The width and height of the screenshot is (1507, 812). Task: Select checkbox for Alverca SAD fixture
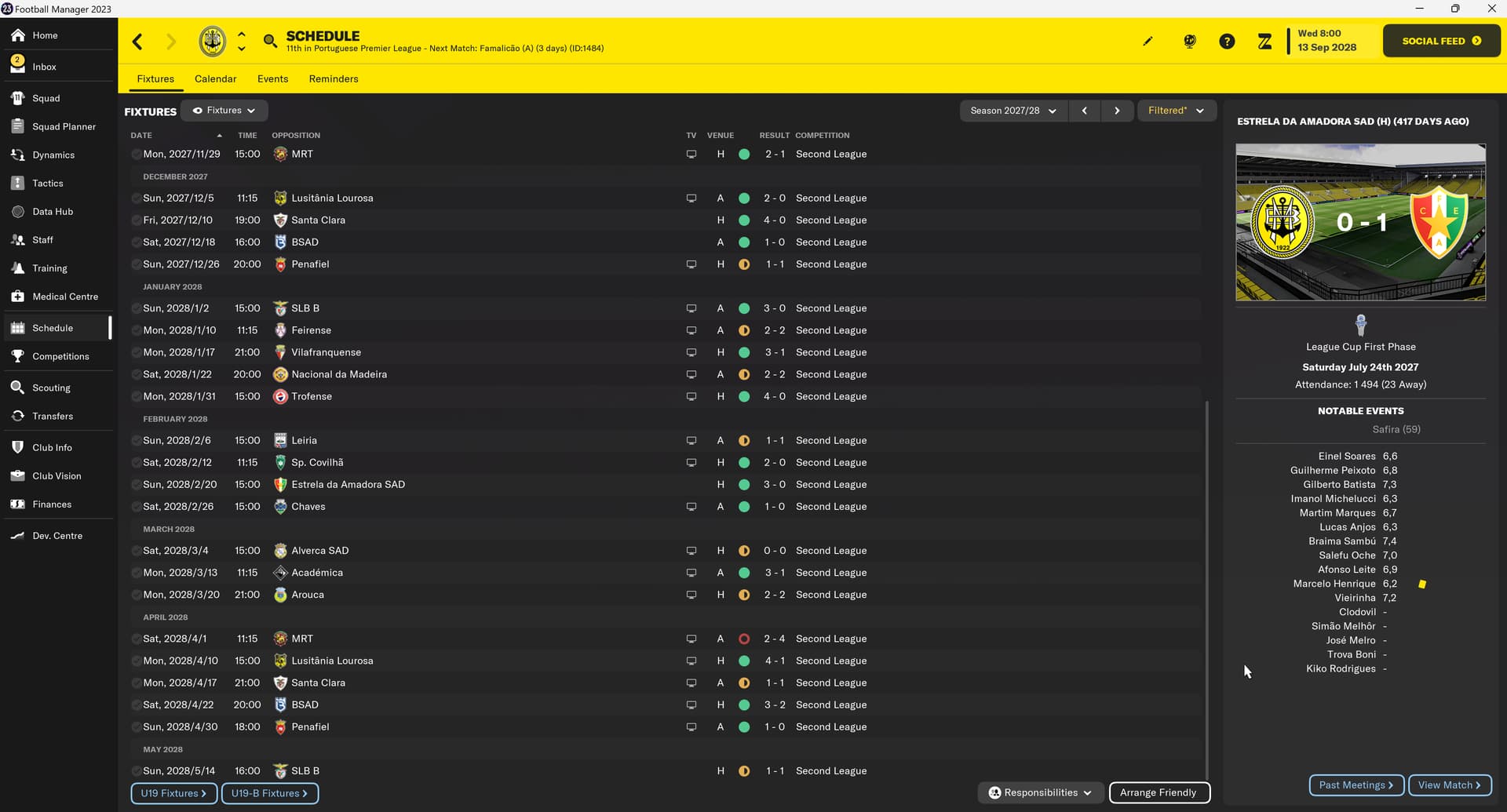coord(137,551)
